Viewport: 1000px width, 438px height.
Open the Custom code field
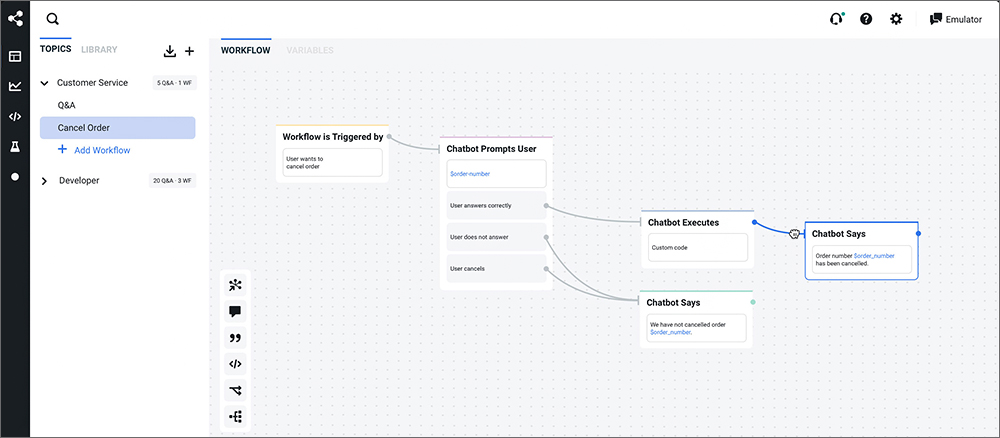coord(698,247)
